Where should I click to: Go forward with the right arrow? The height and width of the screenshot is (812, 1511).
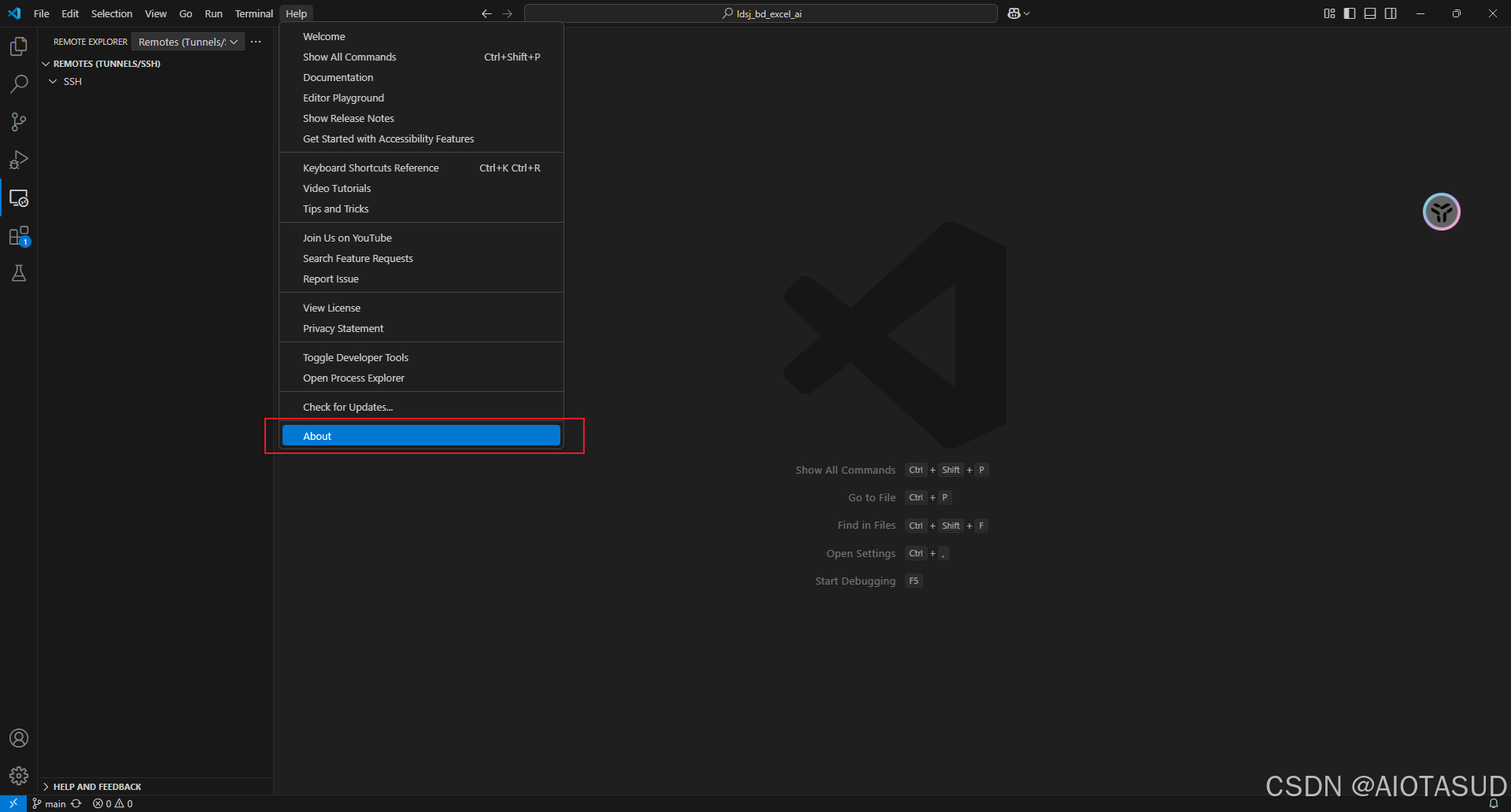pos(507,13)
